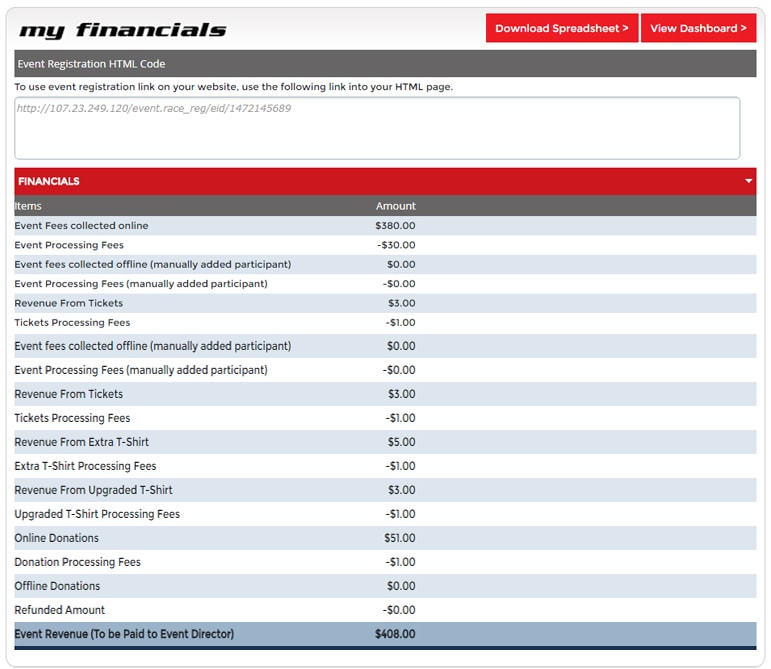Click the Download Spreadsheet button

pos(561,28)
